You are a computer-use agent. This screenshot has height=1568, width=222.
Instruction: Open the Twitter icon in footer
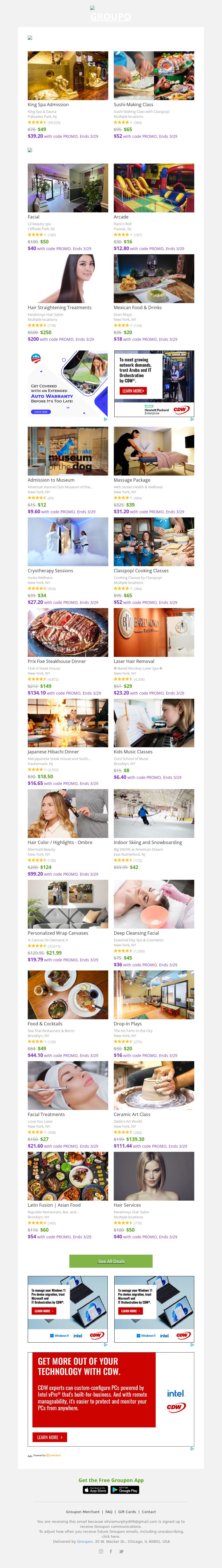click(121, 1551)
